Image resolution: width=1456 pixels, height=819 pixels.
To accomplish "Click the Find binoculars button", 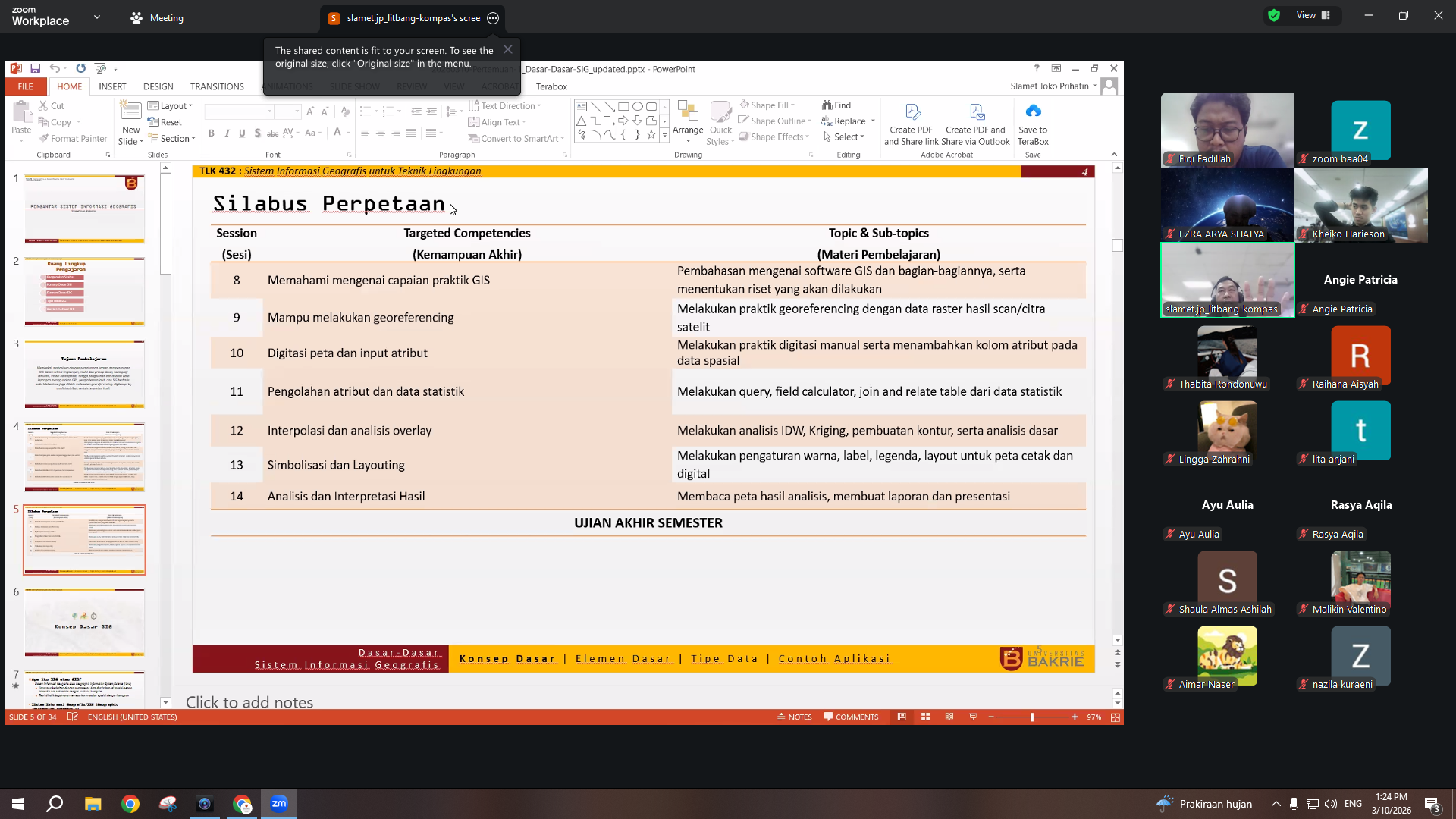I will pos(836,105).
